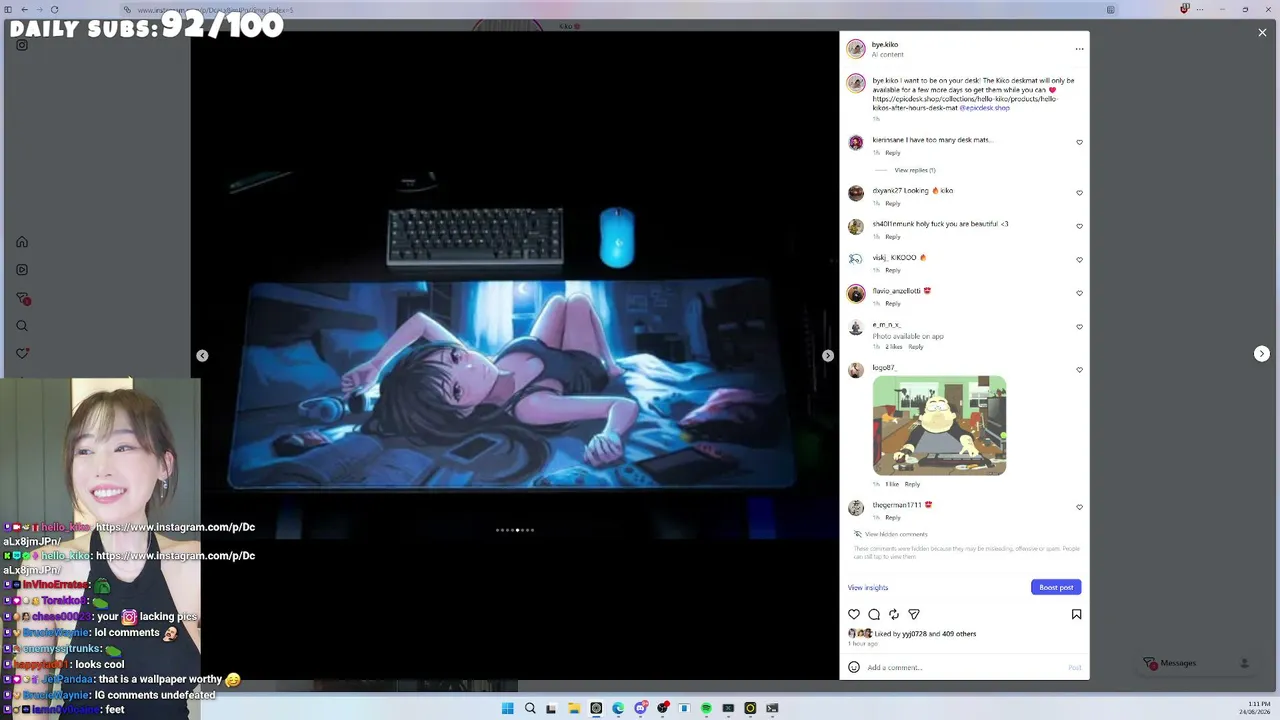Open flavio_anzellotti's profile picture
1280x720 pixels.
point(856,293)
